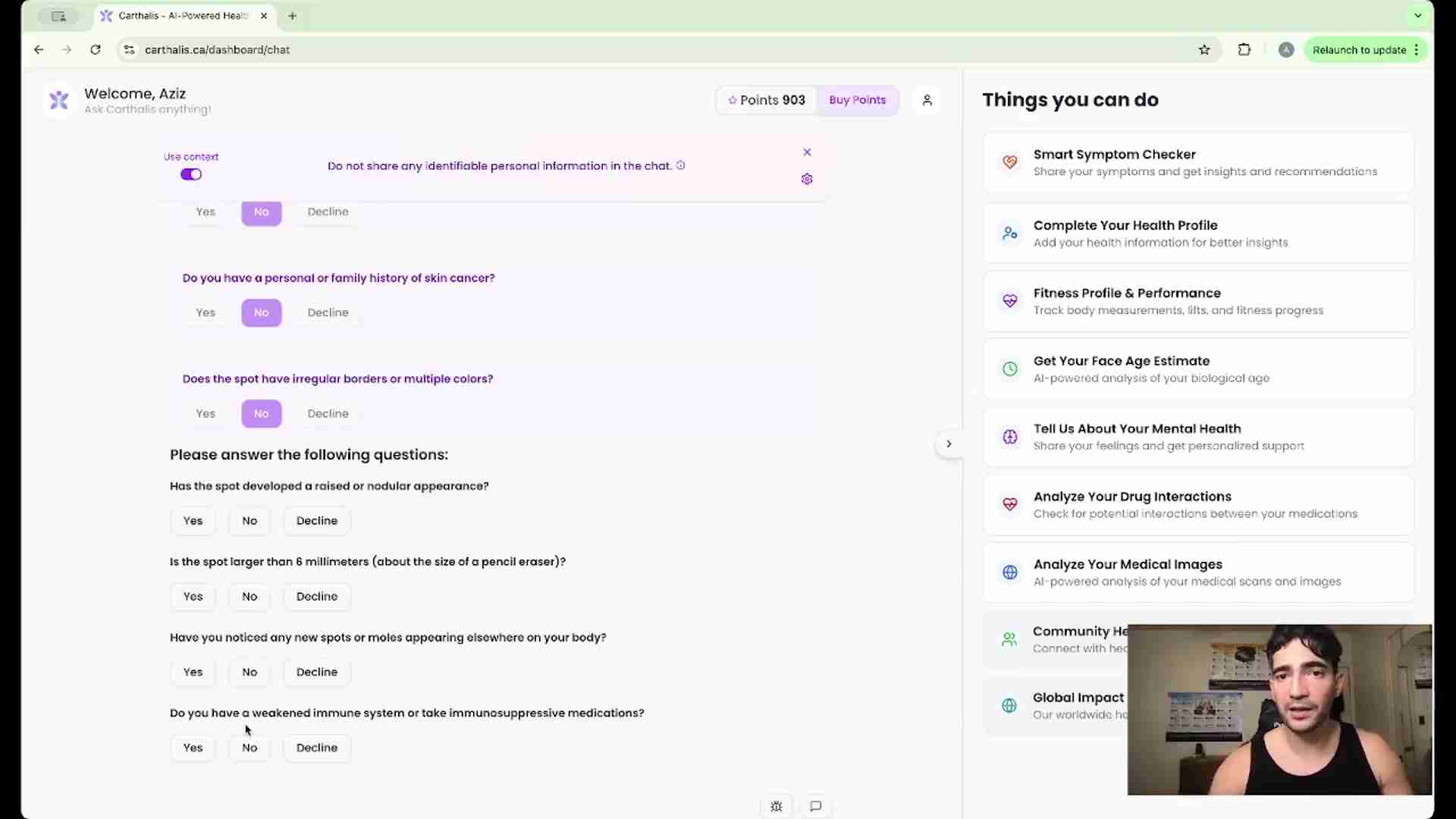Toggle the Use context switch

pos(191,174)
